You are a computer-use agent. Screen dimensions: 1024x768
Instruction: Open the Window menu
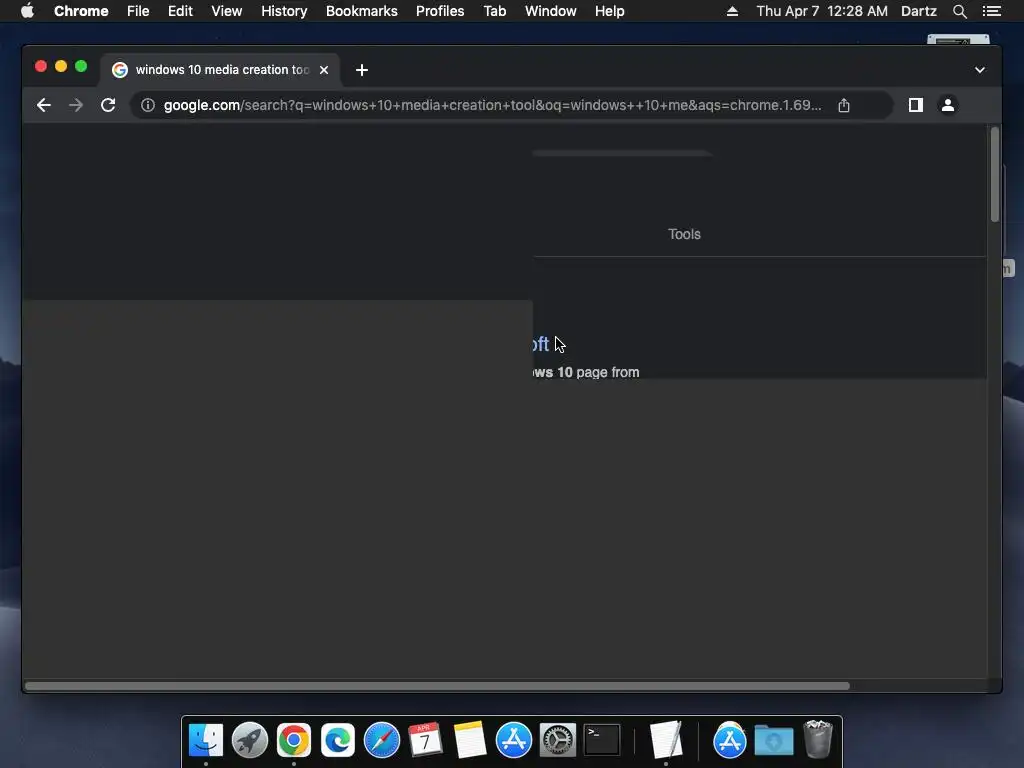pyautogui.click(x=551, y=11)
